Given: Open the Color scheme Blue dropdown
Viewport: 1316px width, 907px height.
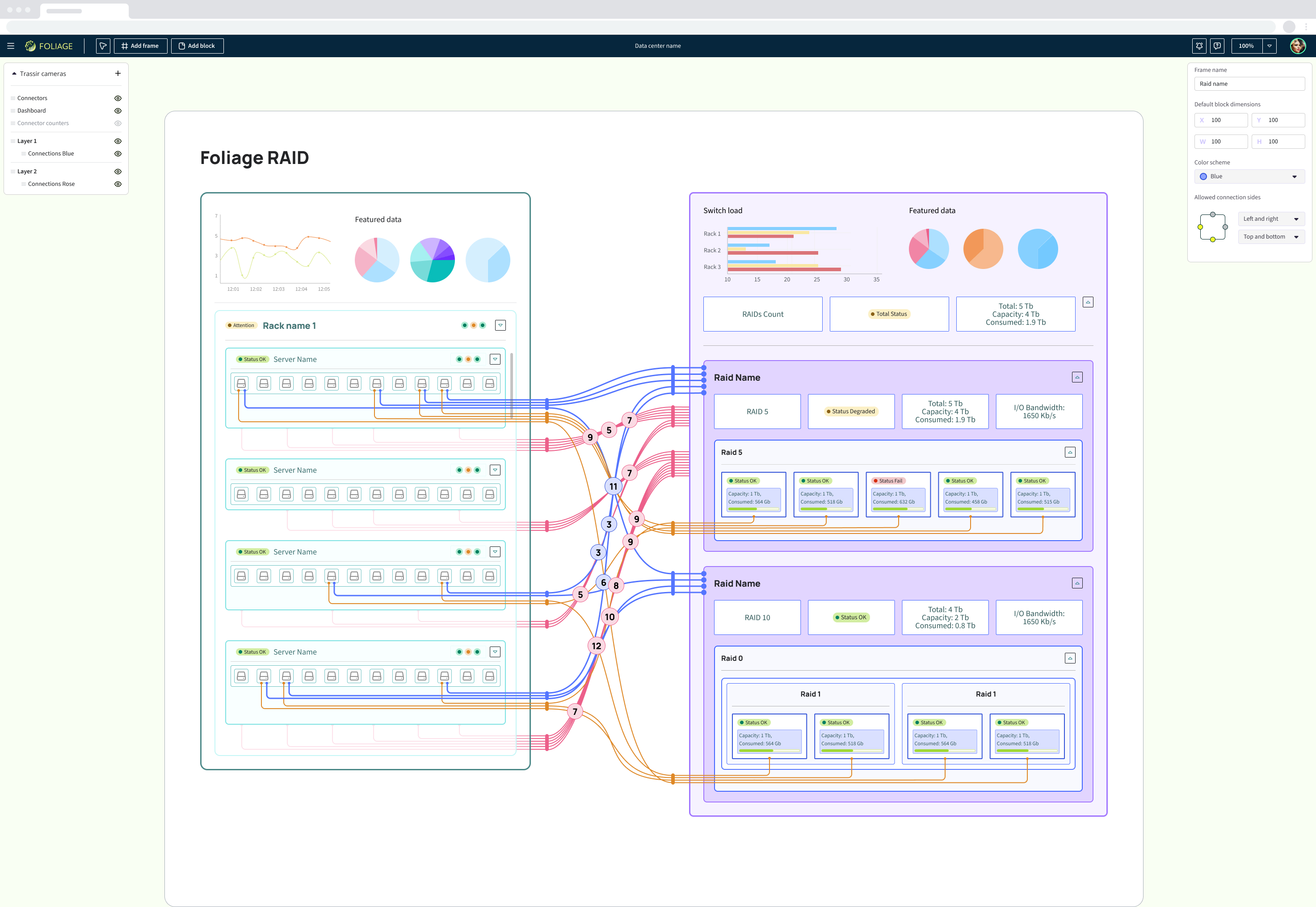Looking at the screenshot, I should tap(1249, 176).
